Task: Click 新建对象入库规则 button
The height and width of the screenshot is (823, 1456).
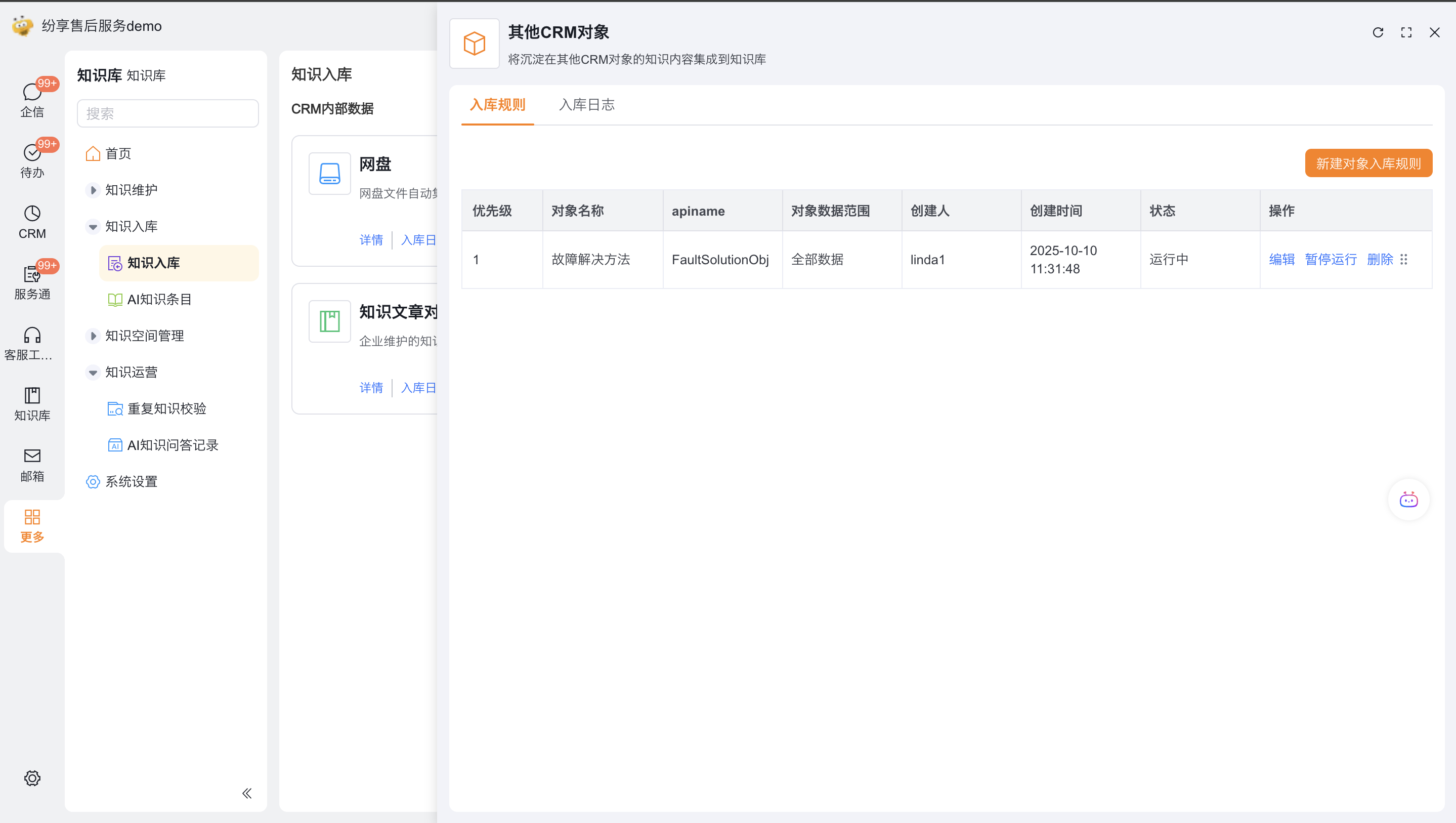Action: coord(1368,163)
